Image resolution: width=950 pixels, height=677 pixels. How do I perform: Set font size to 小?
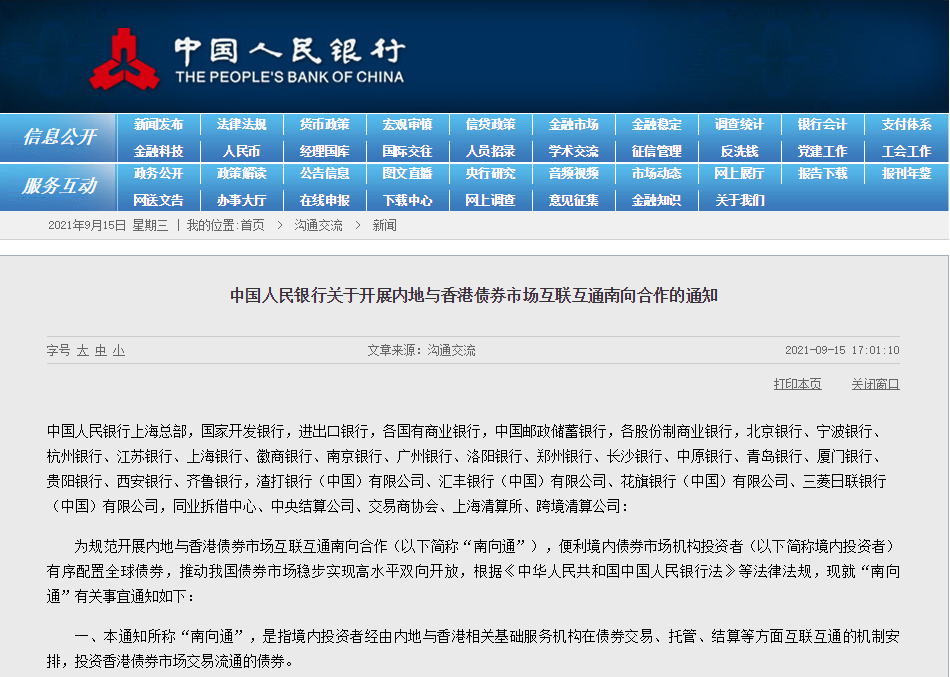tap(118, 351)
